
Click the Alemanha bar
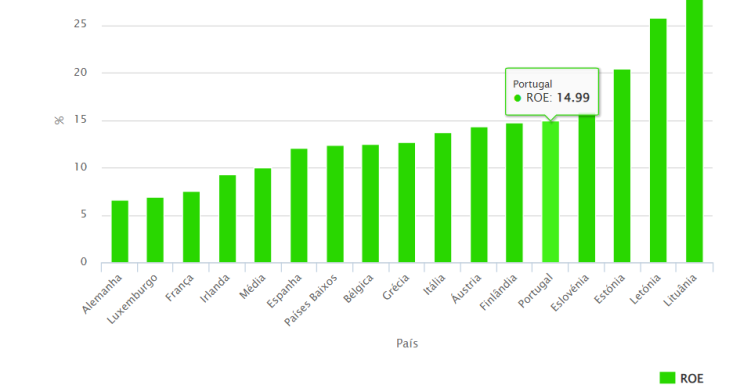(119, 231)
